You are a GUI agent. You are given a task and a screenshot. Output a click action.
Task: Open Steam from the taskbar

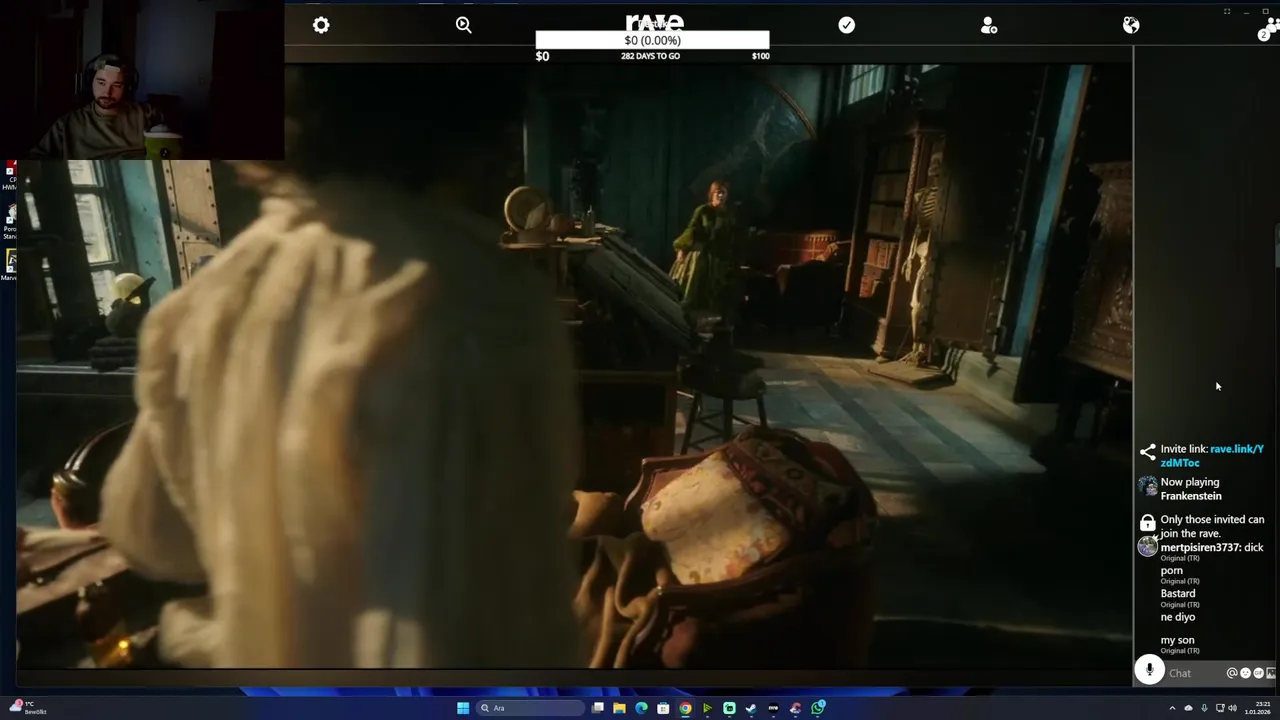click(751, 708)
